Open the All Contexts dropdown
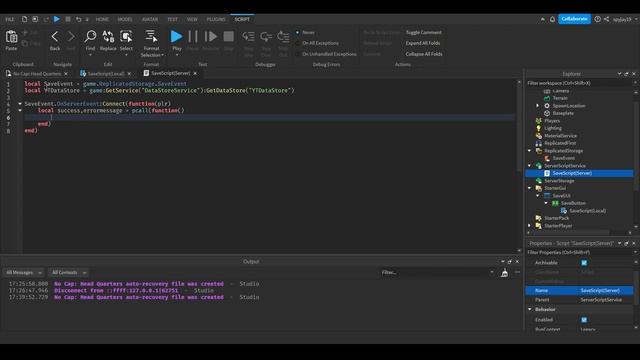Image resolution: width=640 pixels, height=360 pixels. [x=68, y=272]
